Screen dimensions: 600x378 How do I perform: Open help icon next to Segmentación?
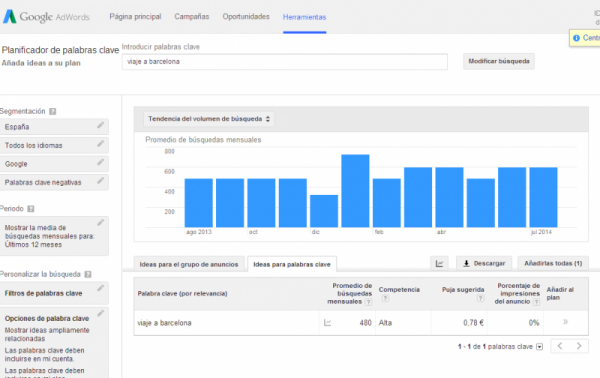pos(53,111)
